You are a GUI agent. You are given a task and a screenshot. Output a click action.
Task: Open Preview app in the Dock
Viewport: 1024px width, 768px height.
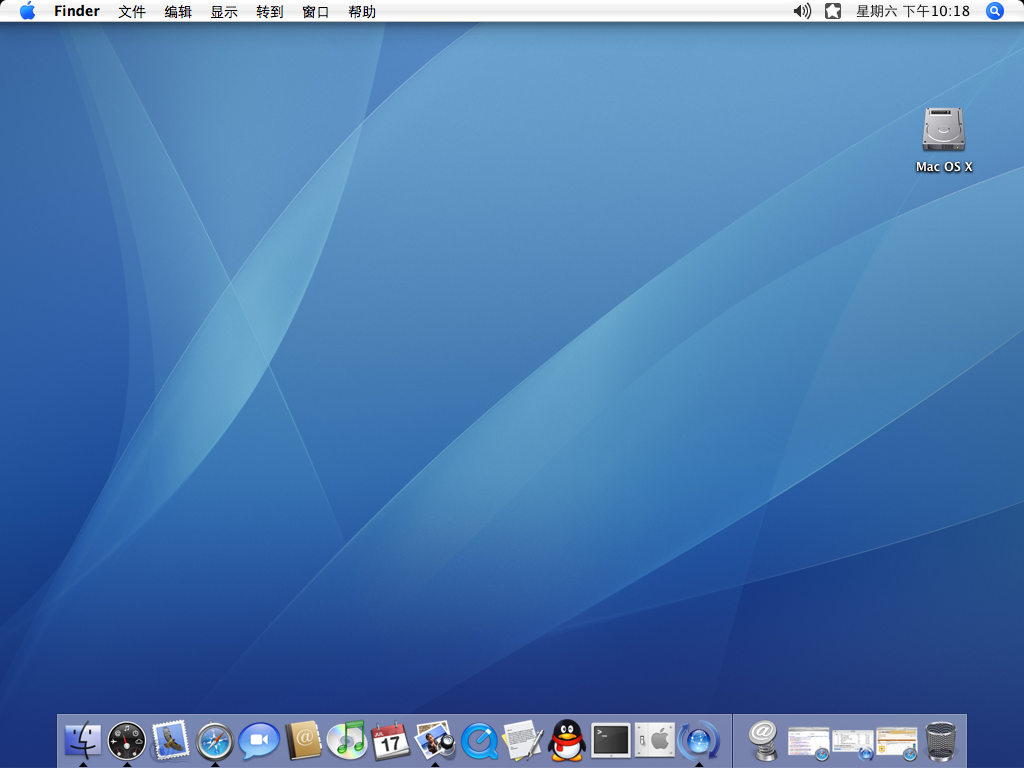click(x=435, y=740)
